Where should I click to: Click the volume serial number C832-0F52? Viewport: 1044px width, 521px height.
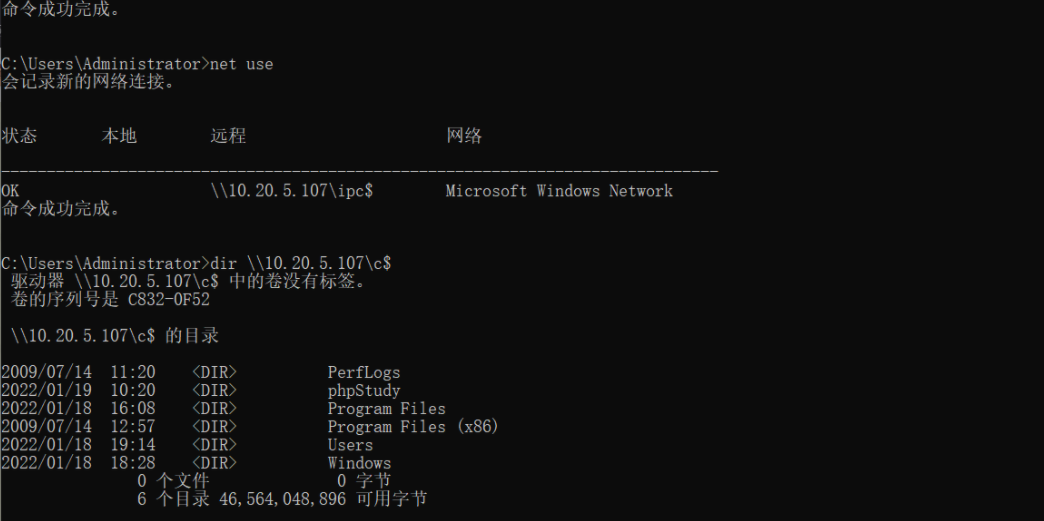coord(168,300)
